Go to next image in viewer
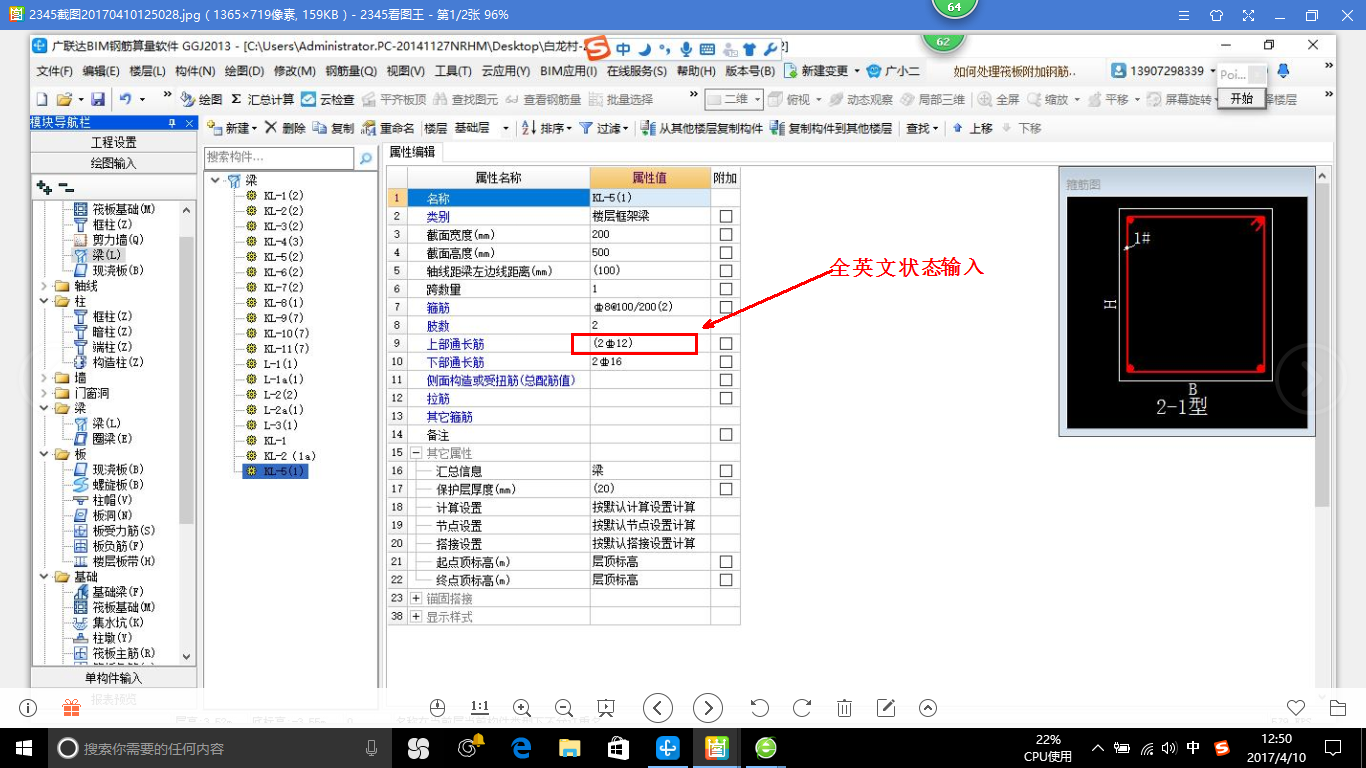This screenshot has width=1366, height=768. click(708, 708)
